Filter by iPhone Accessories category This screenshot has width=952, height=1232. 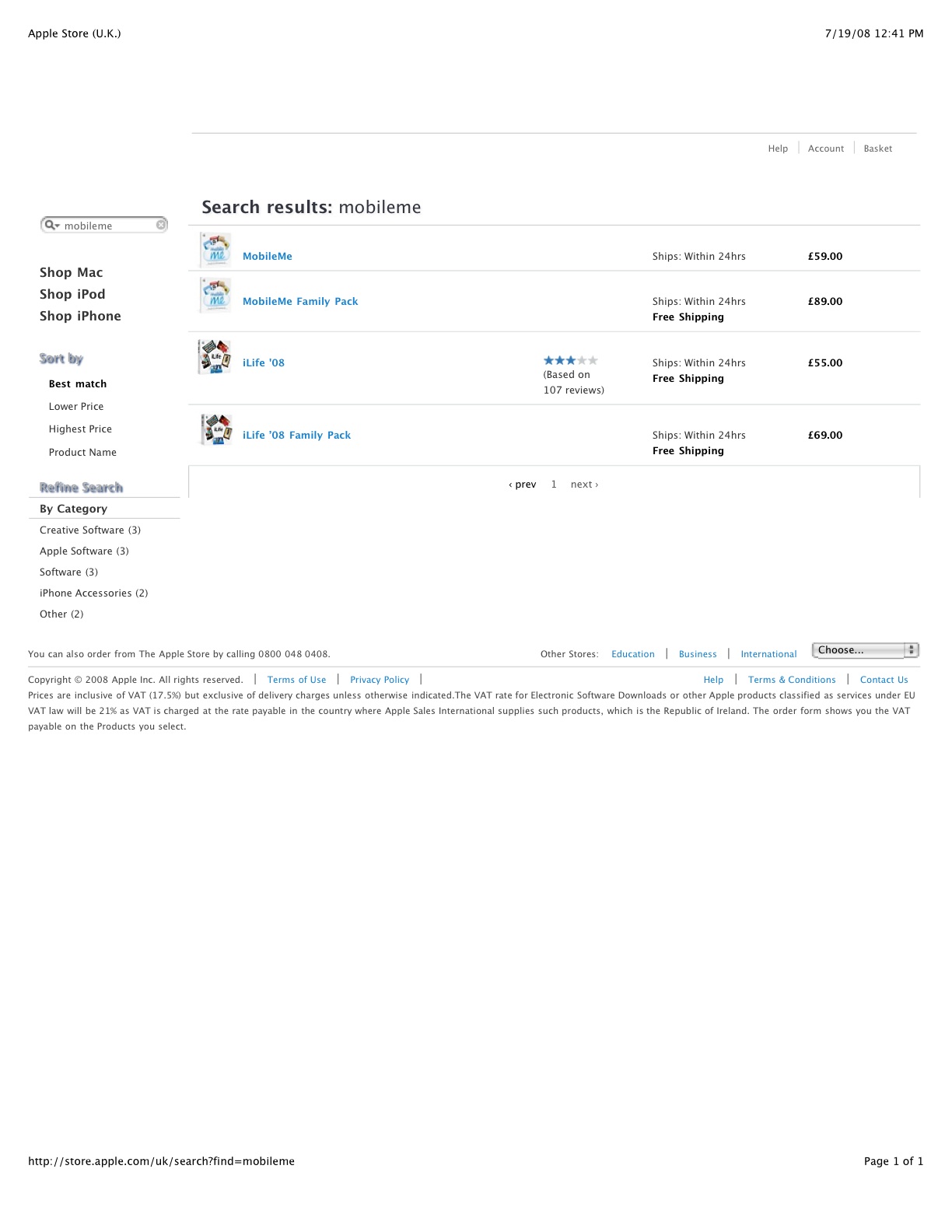94,593
